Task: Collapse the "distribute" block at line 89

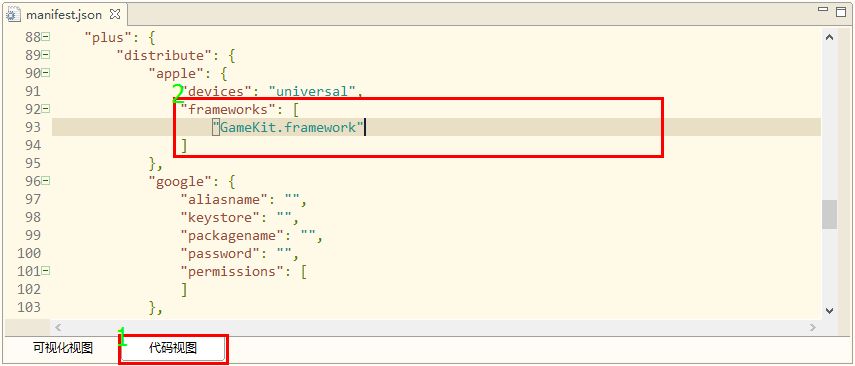Action: click(x=46, y=55)
